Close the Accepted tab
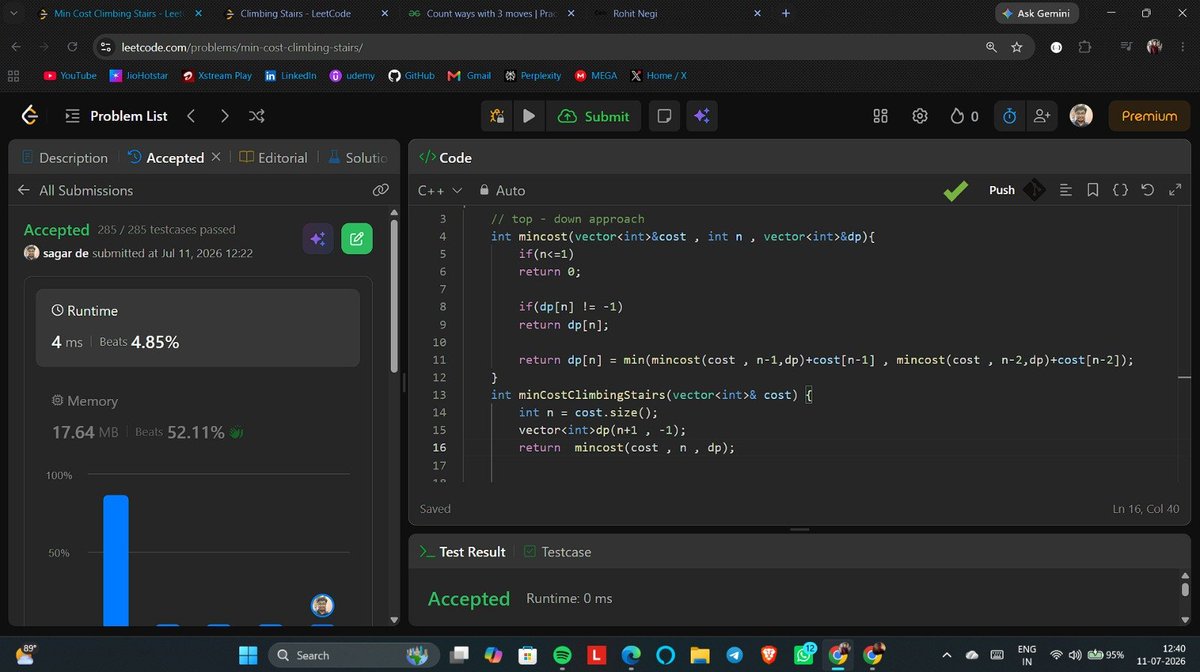 click(x=215, y=157)
